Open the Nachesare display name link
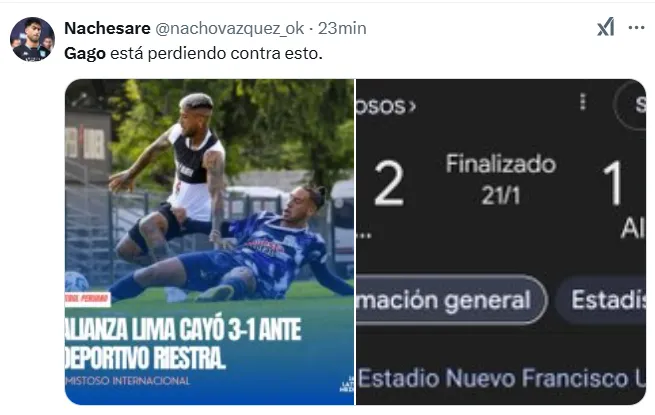The width and height of the screenshot is (655, 415). (x=107, y=28)
